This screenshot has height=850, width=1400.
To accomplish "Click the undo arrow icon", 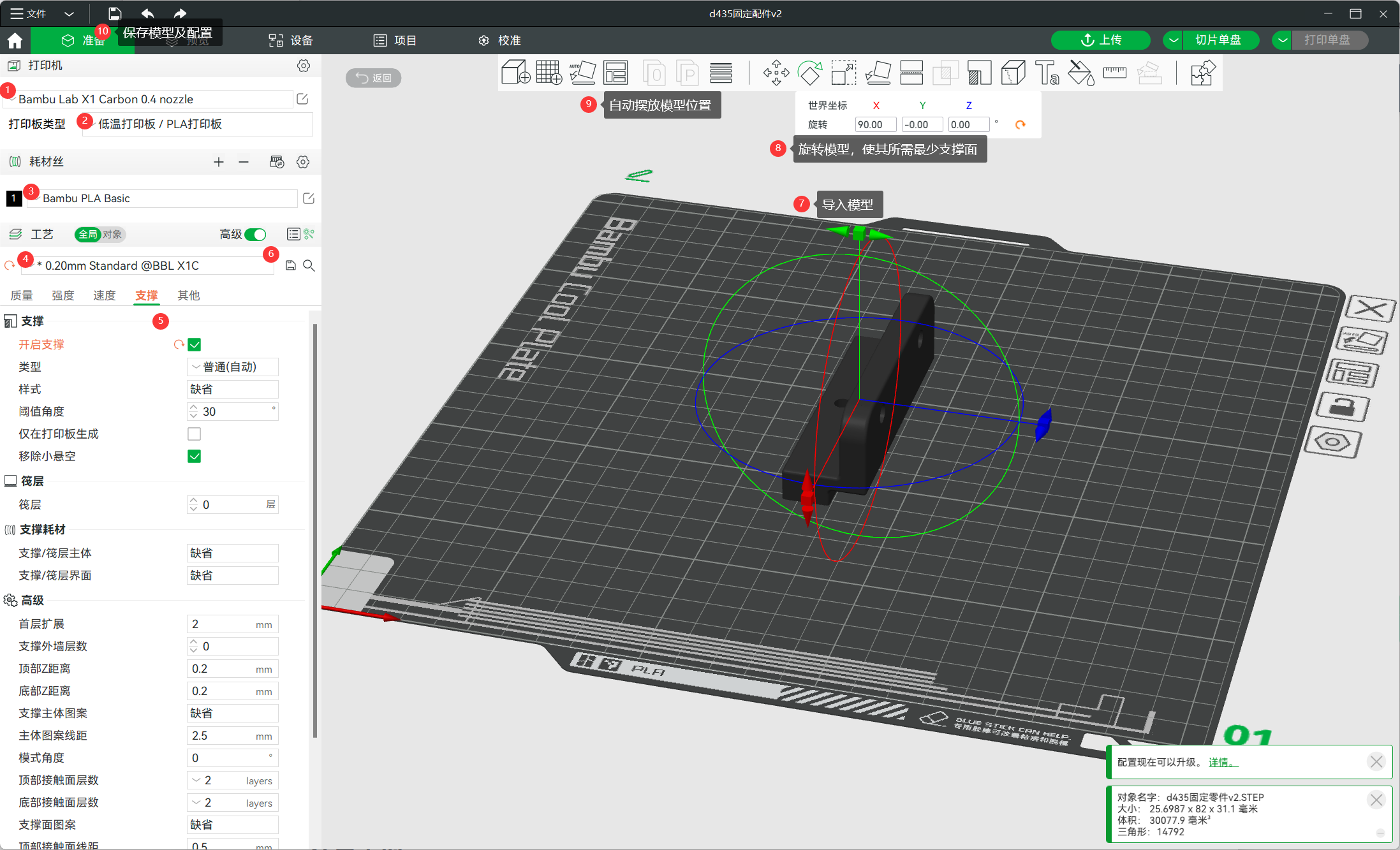I will (x=147, y=13).
